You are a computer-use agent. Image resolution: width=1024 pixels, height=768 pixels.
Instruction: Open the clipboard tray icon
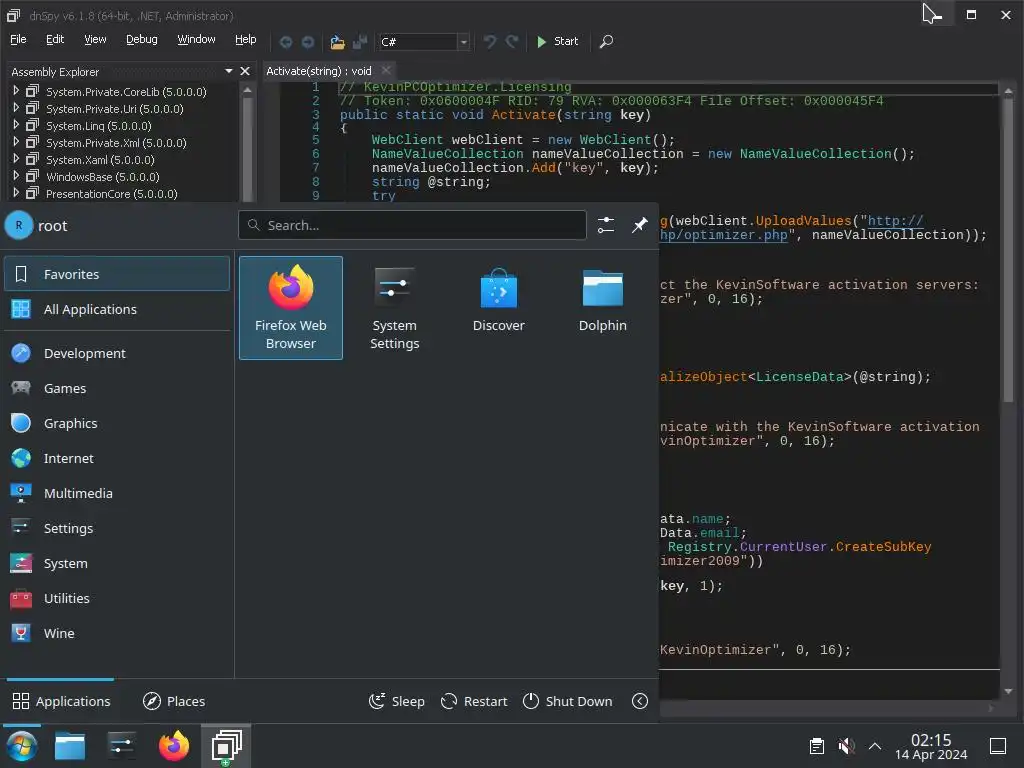coord(816,746)
